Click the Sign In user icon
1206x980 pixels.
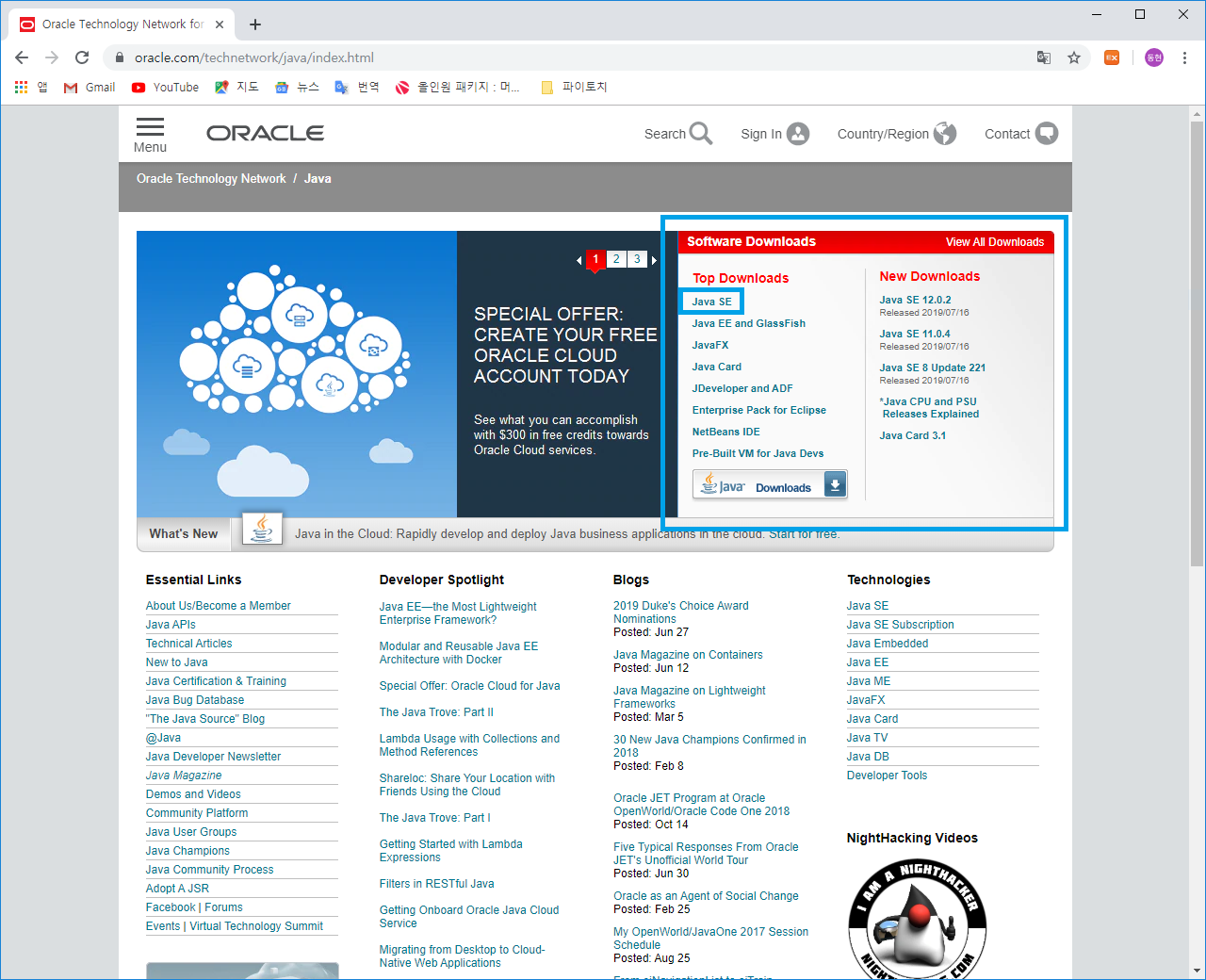tap(798, 134)
